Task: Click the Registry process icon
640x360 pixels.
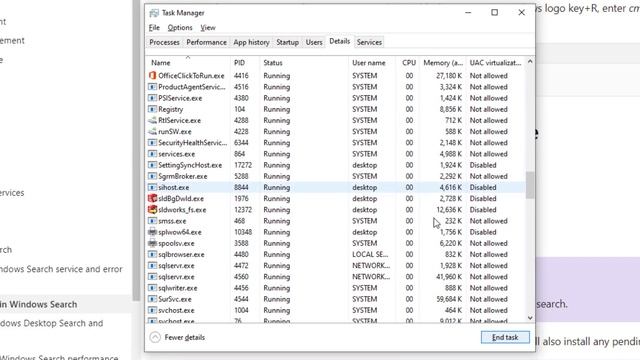Action: (x=152, y=109)
